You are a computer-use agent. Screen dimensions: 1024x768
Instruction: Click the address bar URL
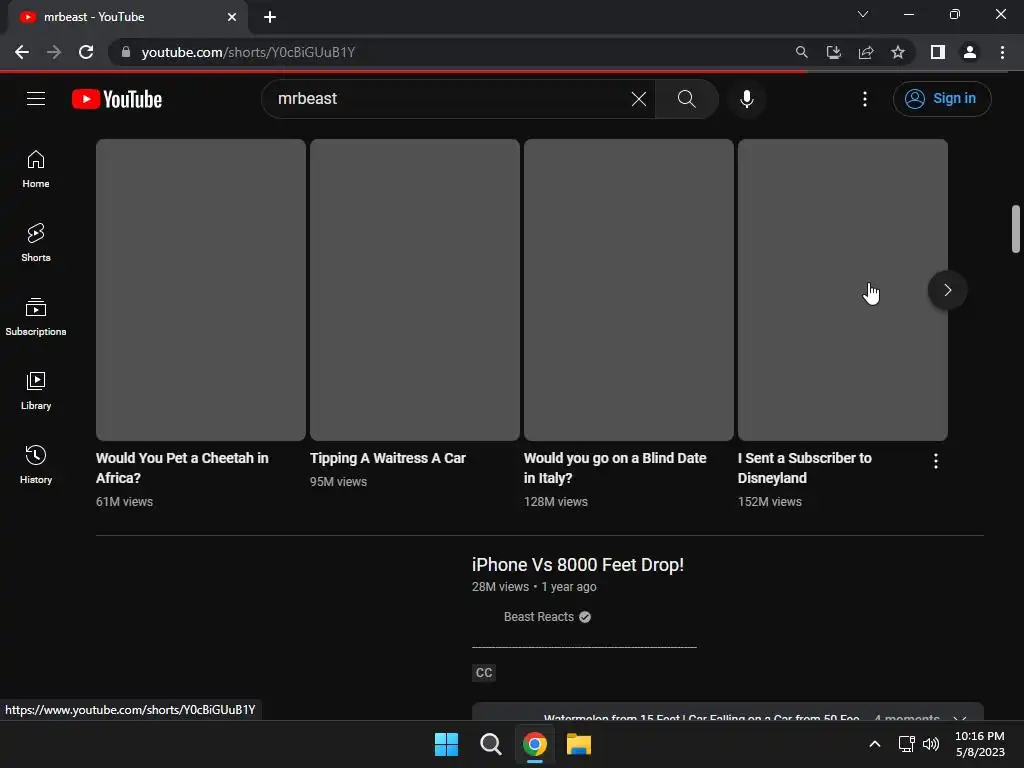[x=248, y=52]
